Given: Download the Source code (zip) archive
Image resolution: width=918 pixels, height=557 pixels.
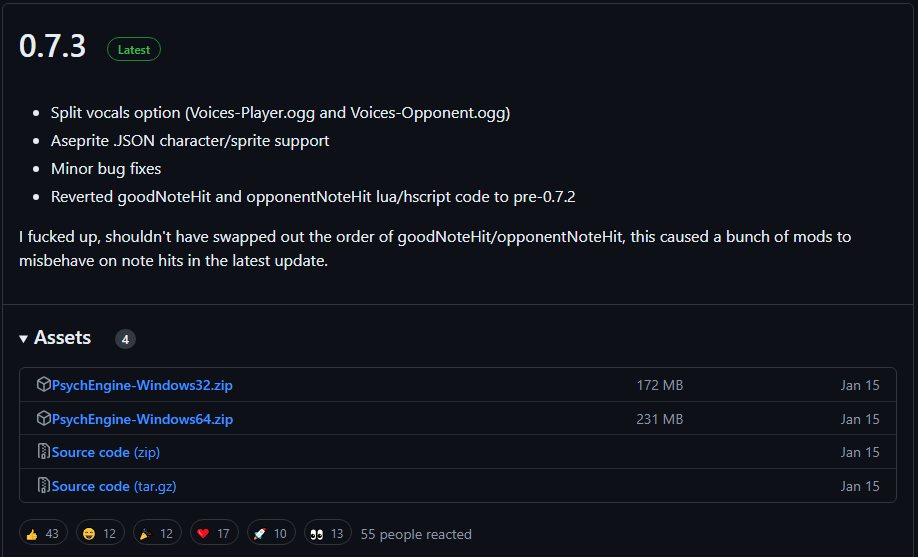Looking at the screenshot, I should pos(105,452).
